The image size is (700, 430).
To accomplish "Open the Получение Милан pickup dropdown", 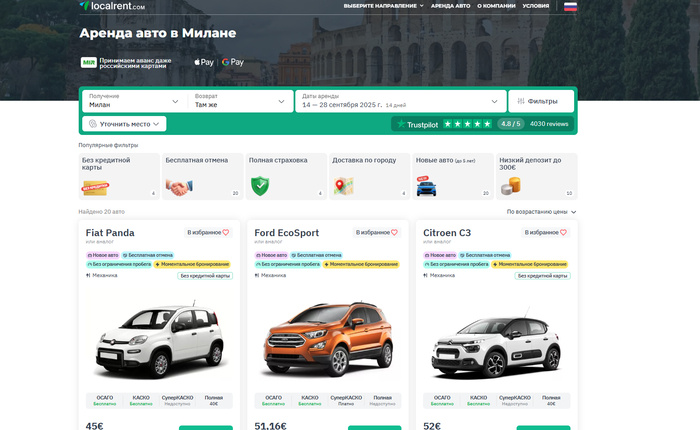I will click(x=134, y=101).
